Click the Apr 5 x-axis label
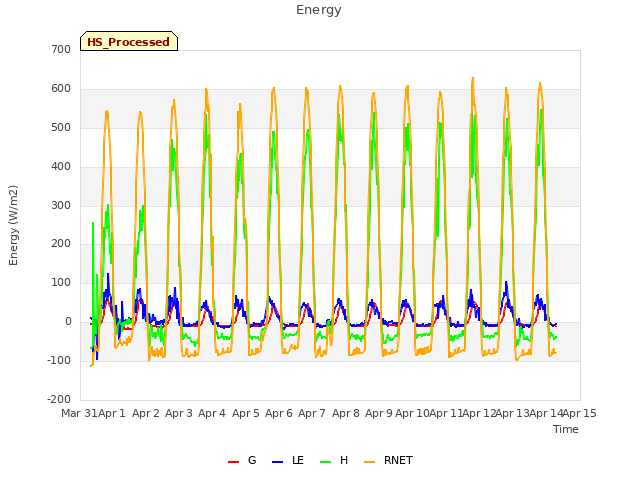Viewport: 640px width, 480px height. [x=246, y=413]
